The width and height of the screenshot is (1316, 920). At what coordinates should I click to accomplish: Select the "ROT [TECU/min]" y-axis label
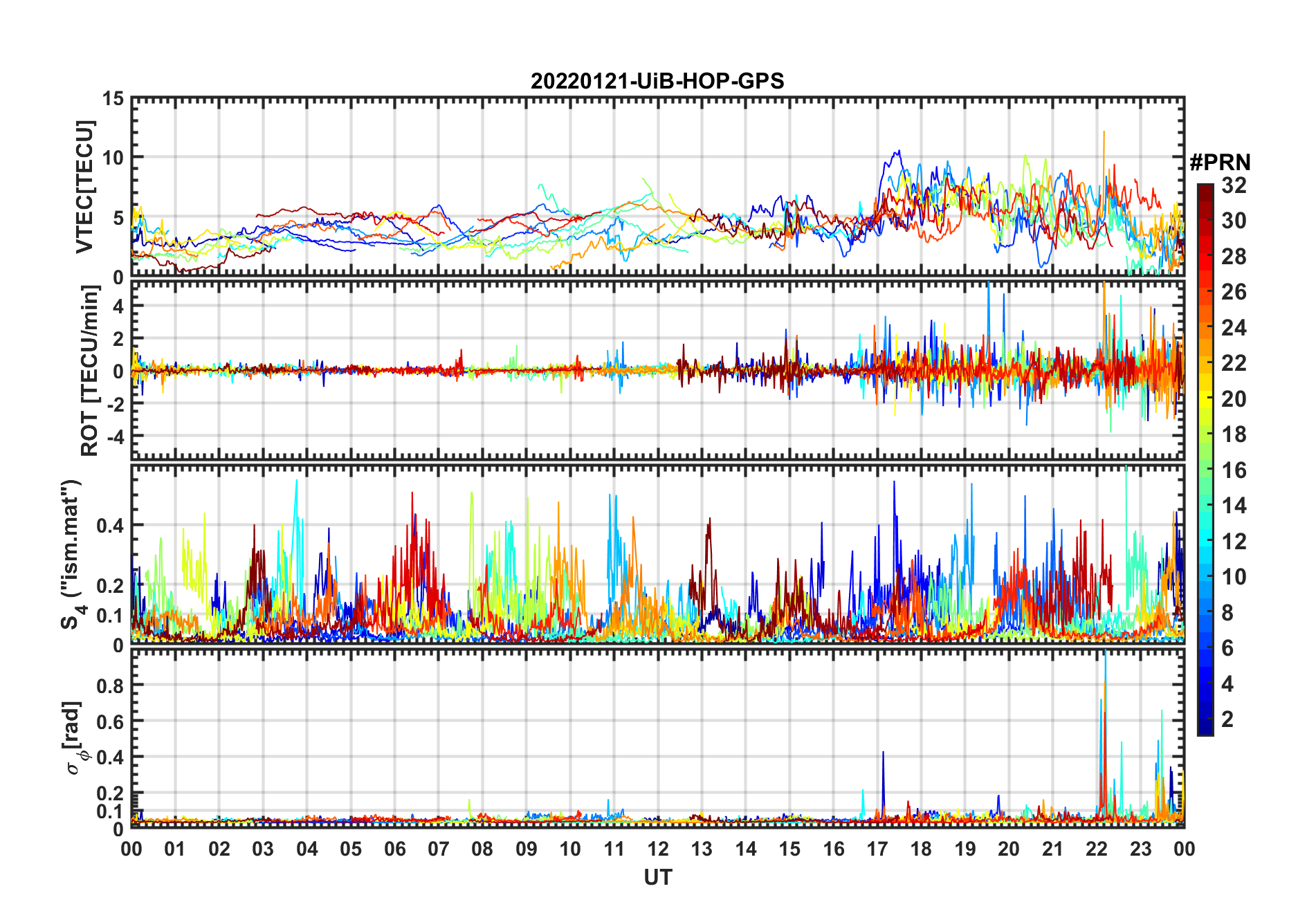pyautogui.click(x=90, y=371)
